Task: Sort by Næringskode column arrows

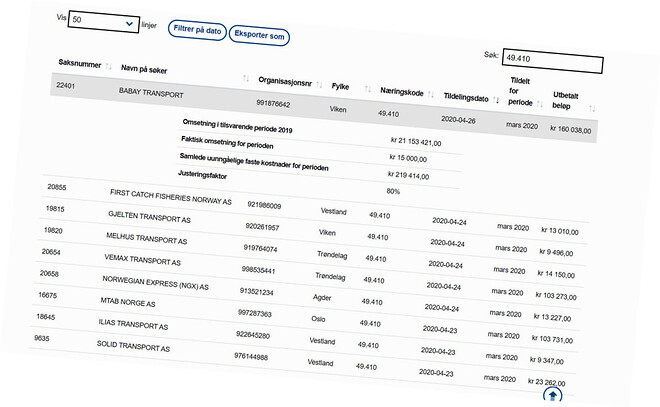Action: click(430, 94)
